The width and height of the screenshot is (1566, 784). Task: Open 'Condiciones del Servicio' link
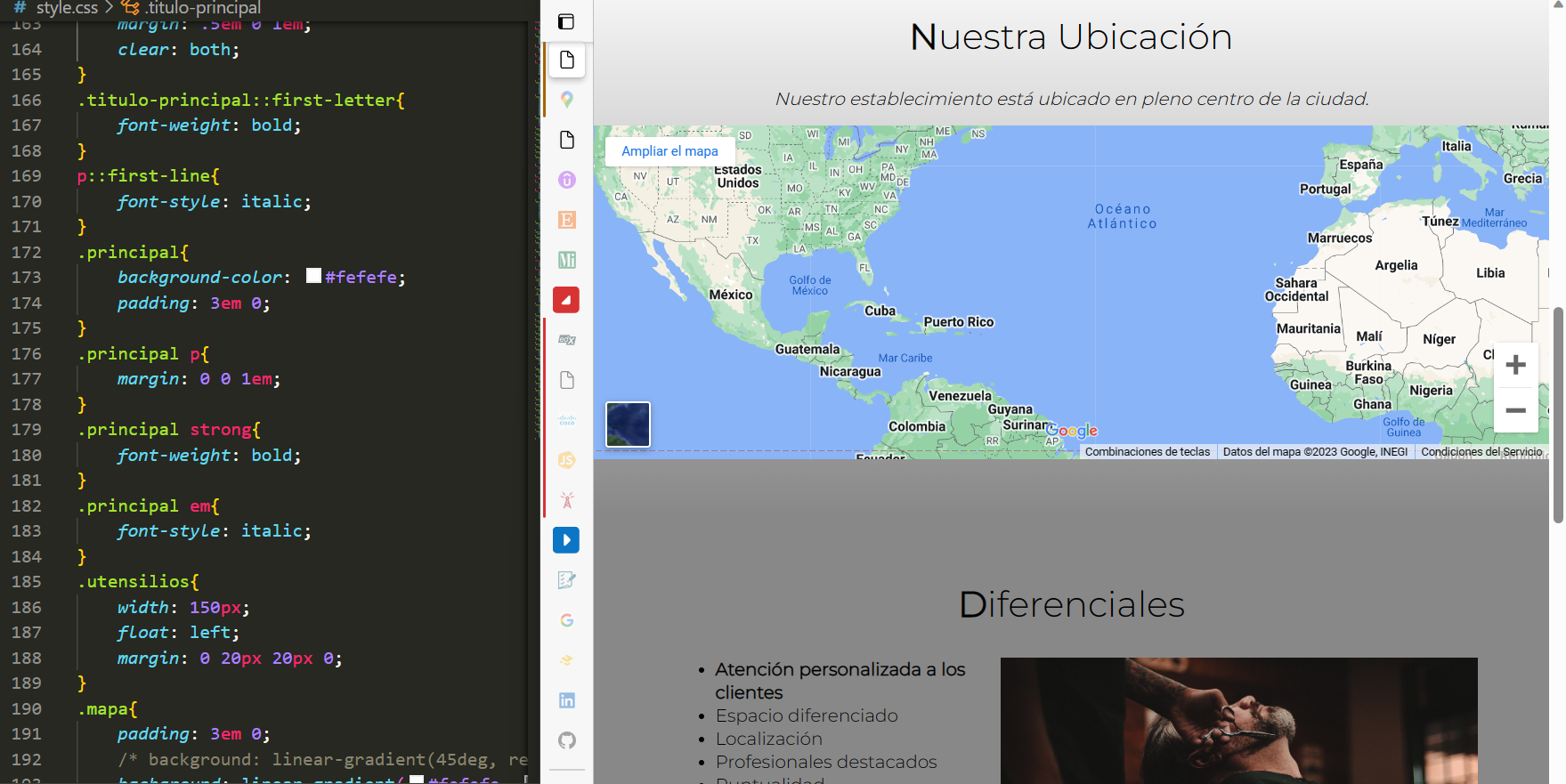(x=1481, y=452)
